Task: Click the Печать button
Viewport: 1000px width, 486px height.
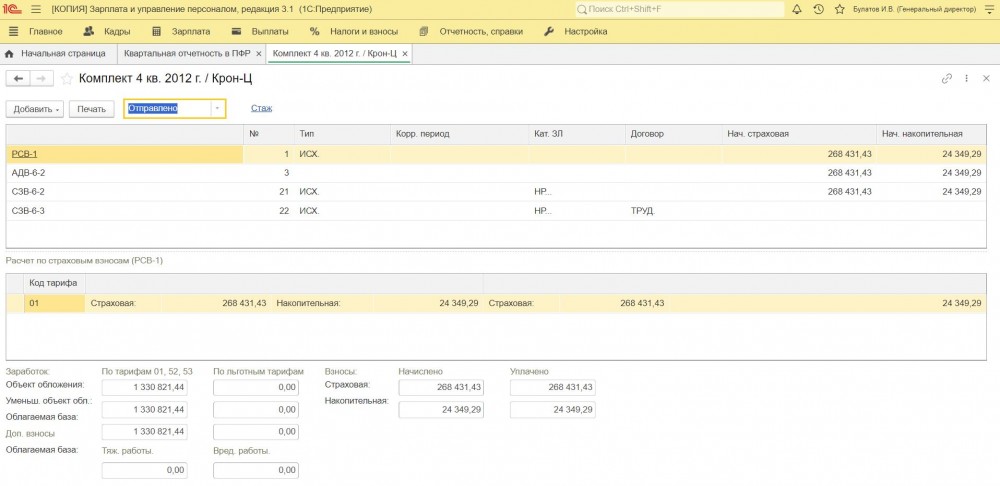Action: (91, 109)
